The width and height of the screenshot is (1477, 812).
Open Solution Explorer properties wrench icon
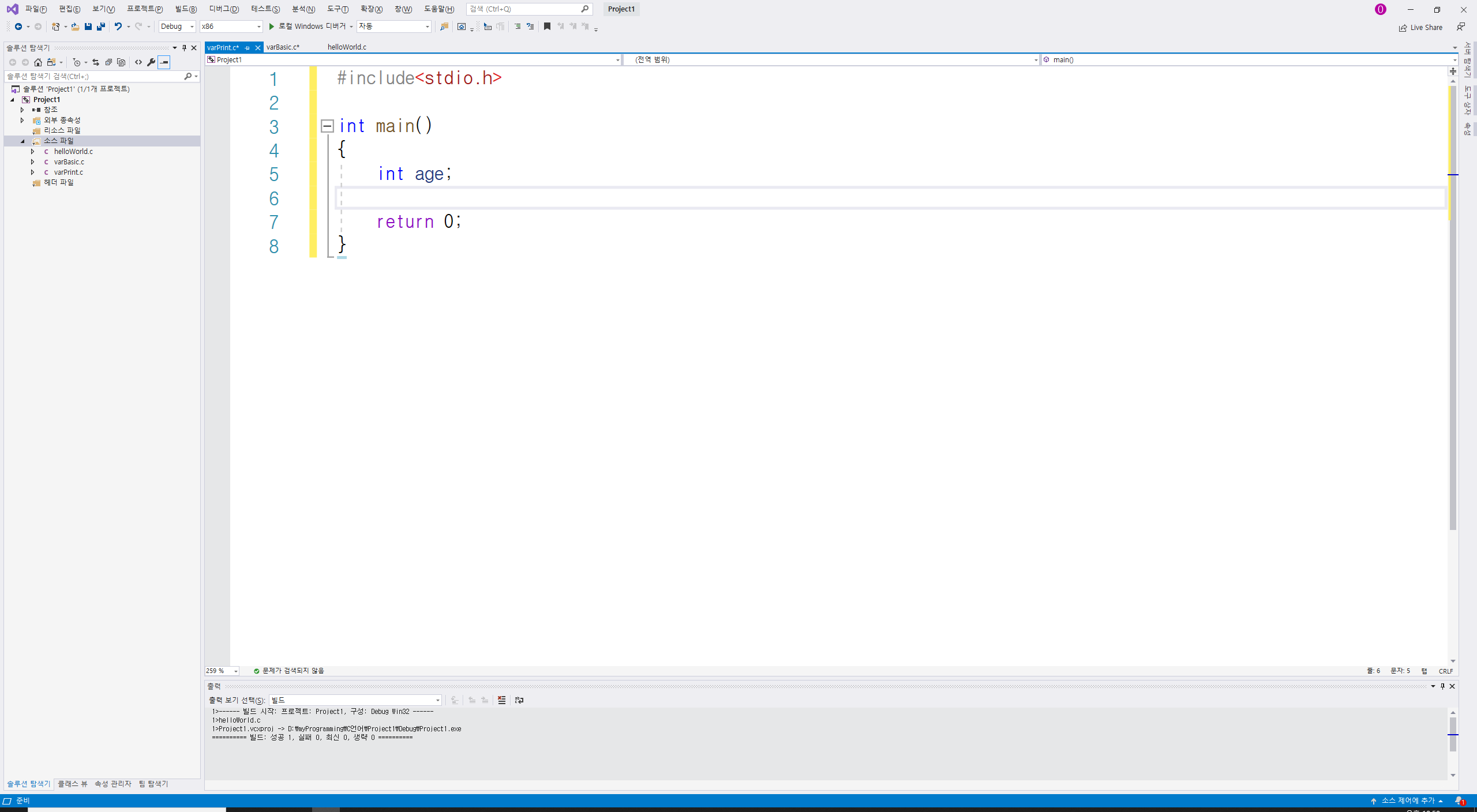151,62
